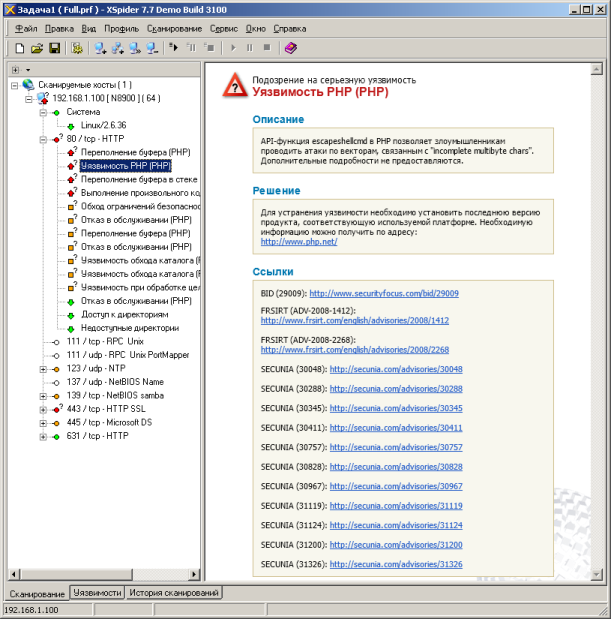Click the red warning triangle icon in report
This screenshot has width=611, height=619.
coord(235,85)
